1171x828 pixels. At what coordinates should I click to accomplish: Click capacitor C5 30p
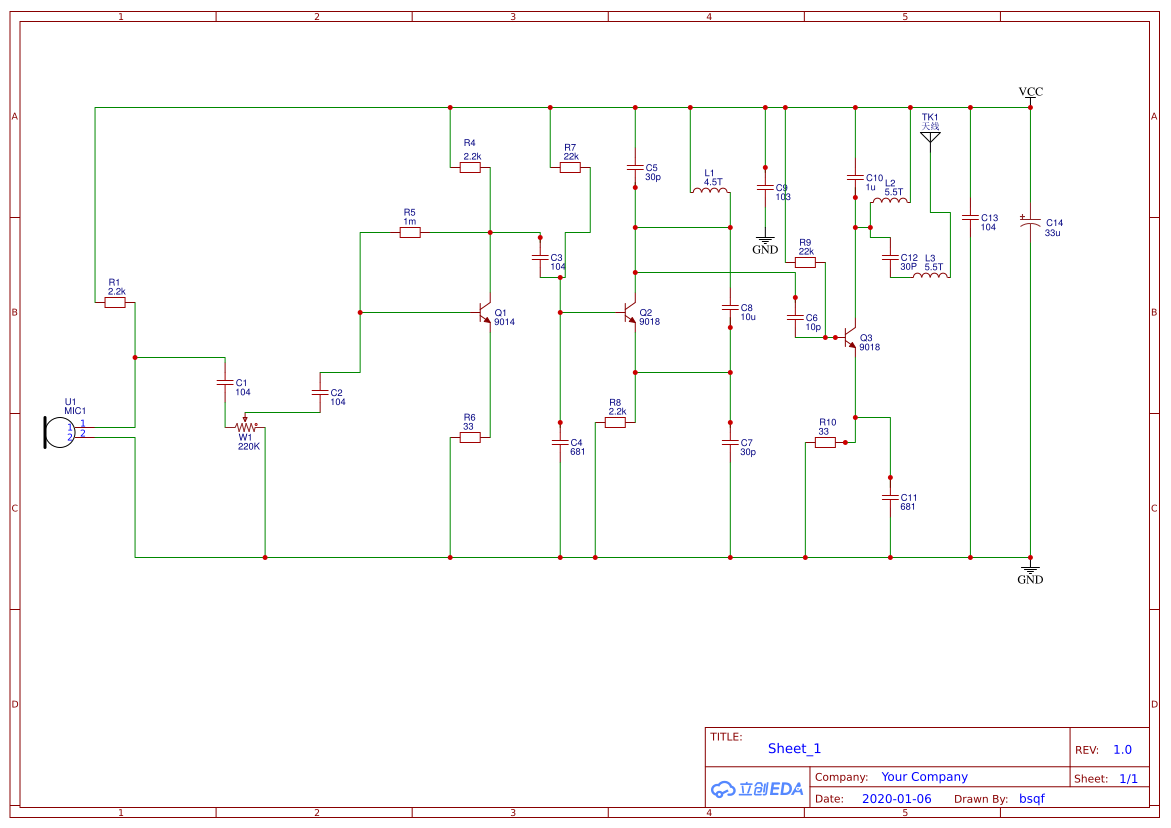coord(636,167)
